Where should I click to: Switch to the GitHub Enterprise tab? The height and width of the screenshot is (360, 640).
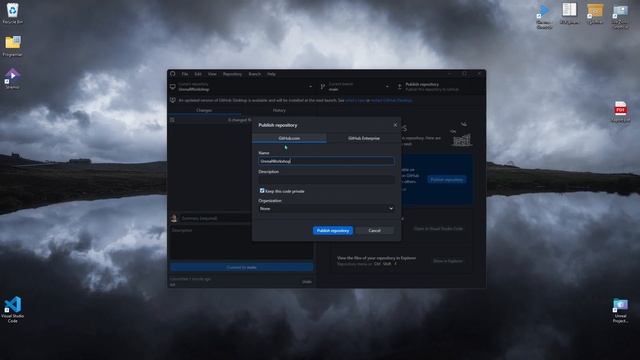pyautogui.click(x=364, y=138)
